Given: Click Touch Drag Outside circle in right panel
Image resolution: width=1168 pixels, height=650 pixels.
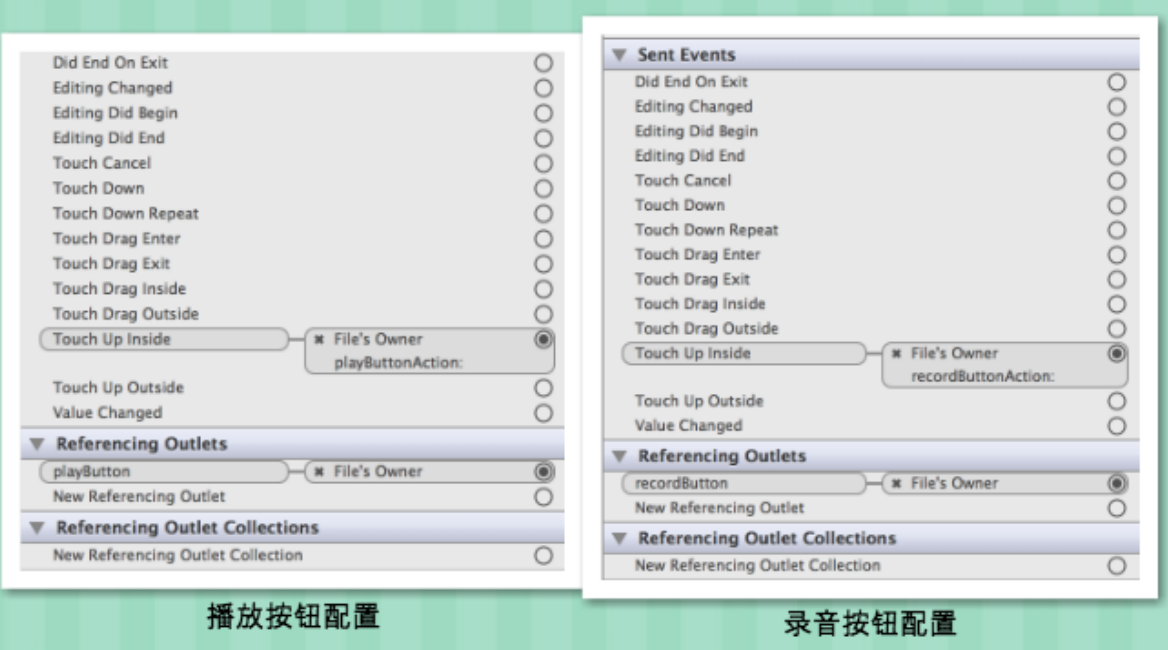Looking at the screenshot, I should tap(1116, 329).
